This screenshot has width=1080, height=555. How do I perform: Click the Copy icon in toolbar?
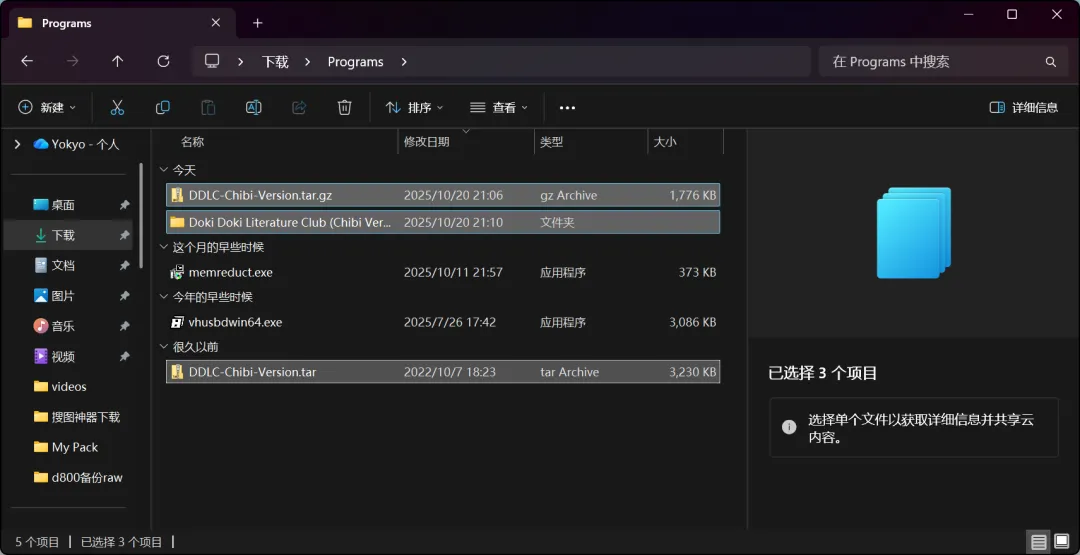click(163, 107)
